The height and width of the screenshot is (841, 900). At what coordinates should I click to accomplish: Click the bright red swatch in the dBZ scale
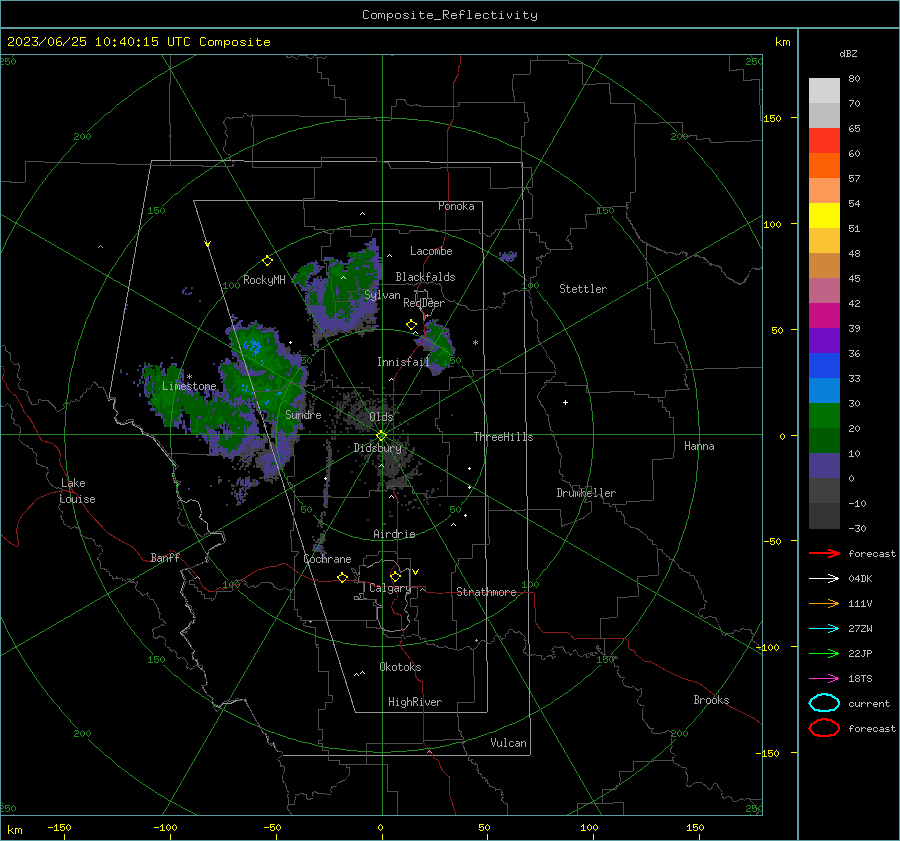coord(824,141)
